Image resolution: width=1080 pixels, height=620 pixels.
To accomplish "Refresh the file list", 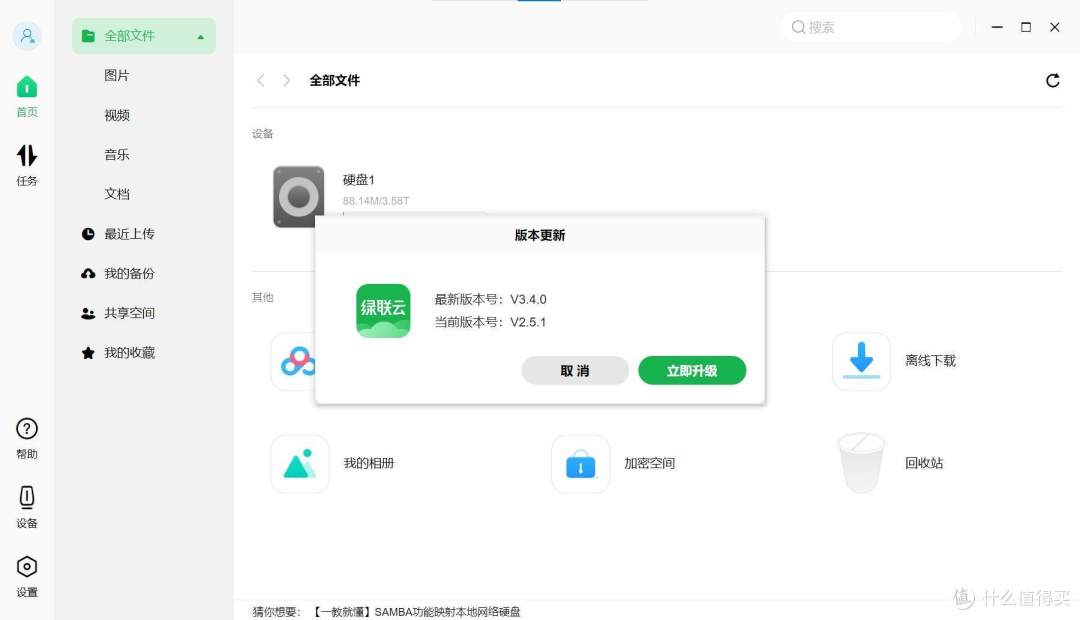I will click(1052, 81).
